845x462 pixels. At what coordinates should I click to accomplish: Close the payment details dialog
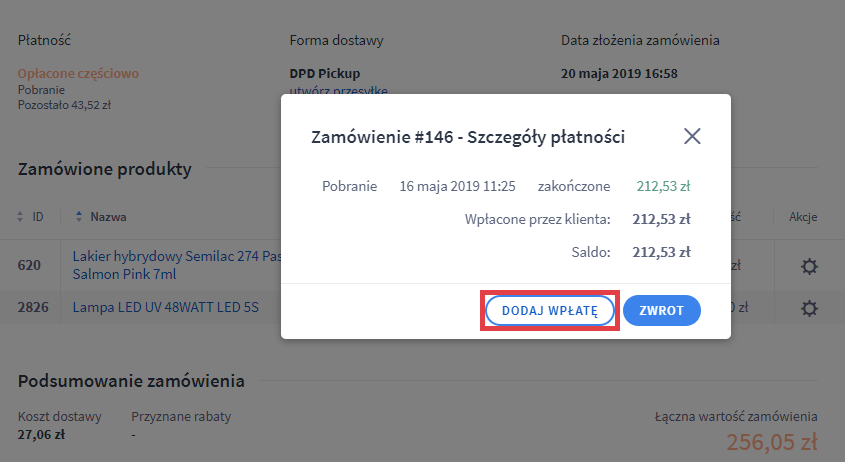(x=692, y=137)
